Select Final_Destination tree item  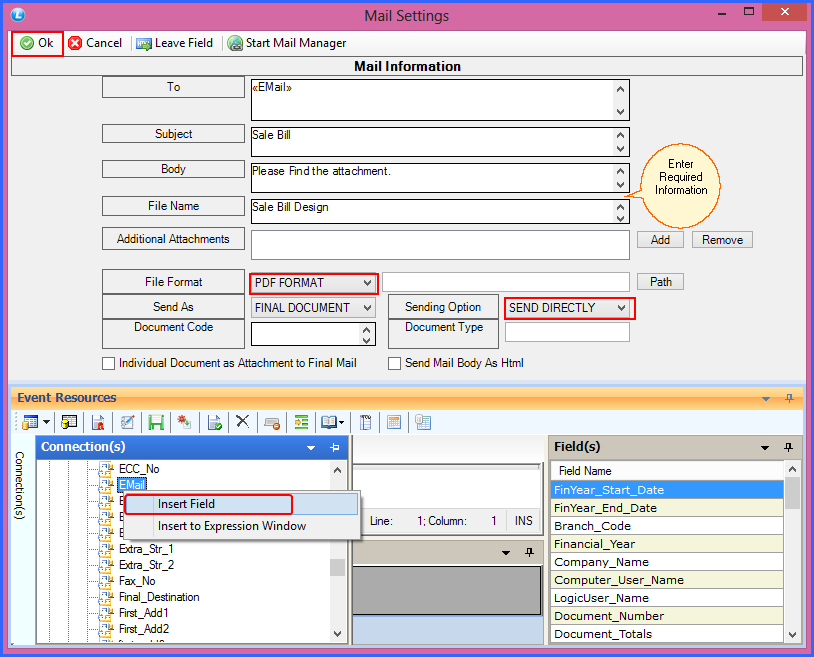click(x=159, y=597)
